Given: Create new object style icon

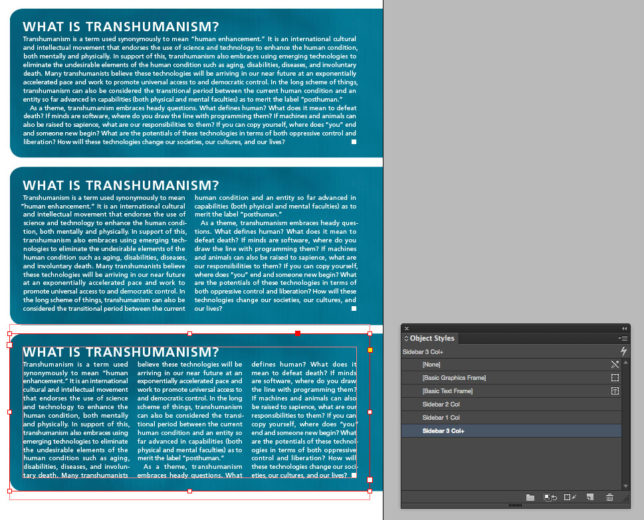Looking at the screenshot, I should [x=590, y=497].
